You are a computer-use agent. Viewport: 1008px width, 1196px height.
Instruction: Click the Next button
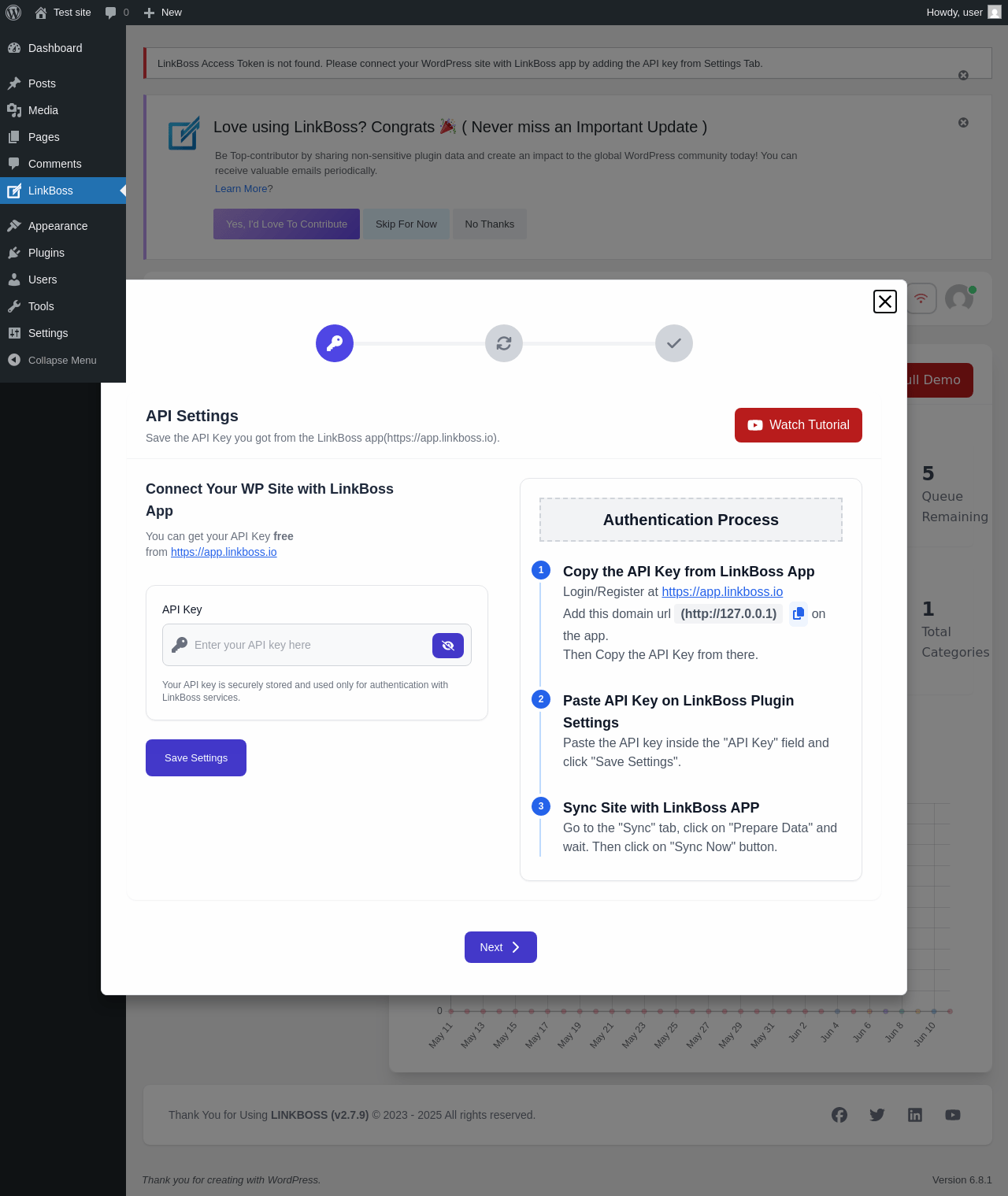coord(501,947)
